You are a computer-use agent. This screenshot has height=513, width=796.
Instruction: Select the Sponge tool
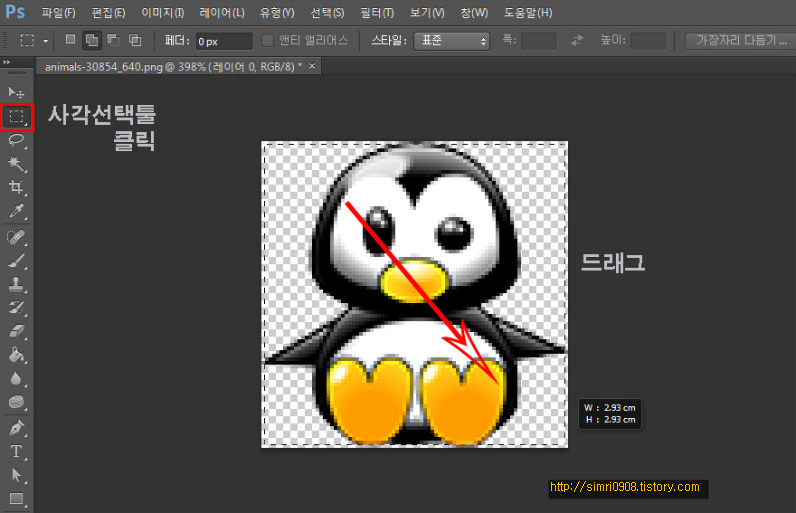click(x=16, y=401)
